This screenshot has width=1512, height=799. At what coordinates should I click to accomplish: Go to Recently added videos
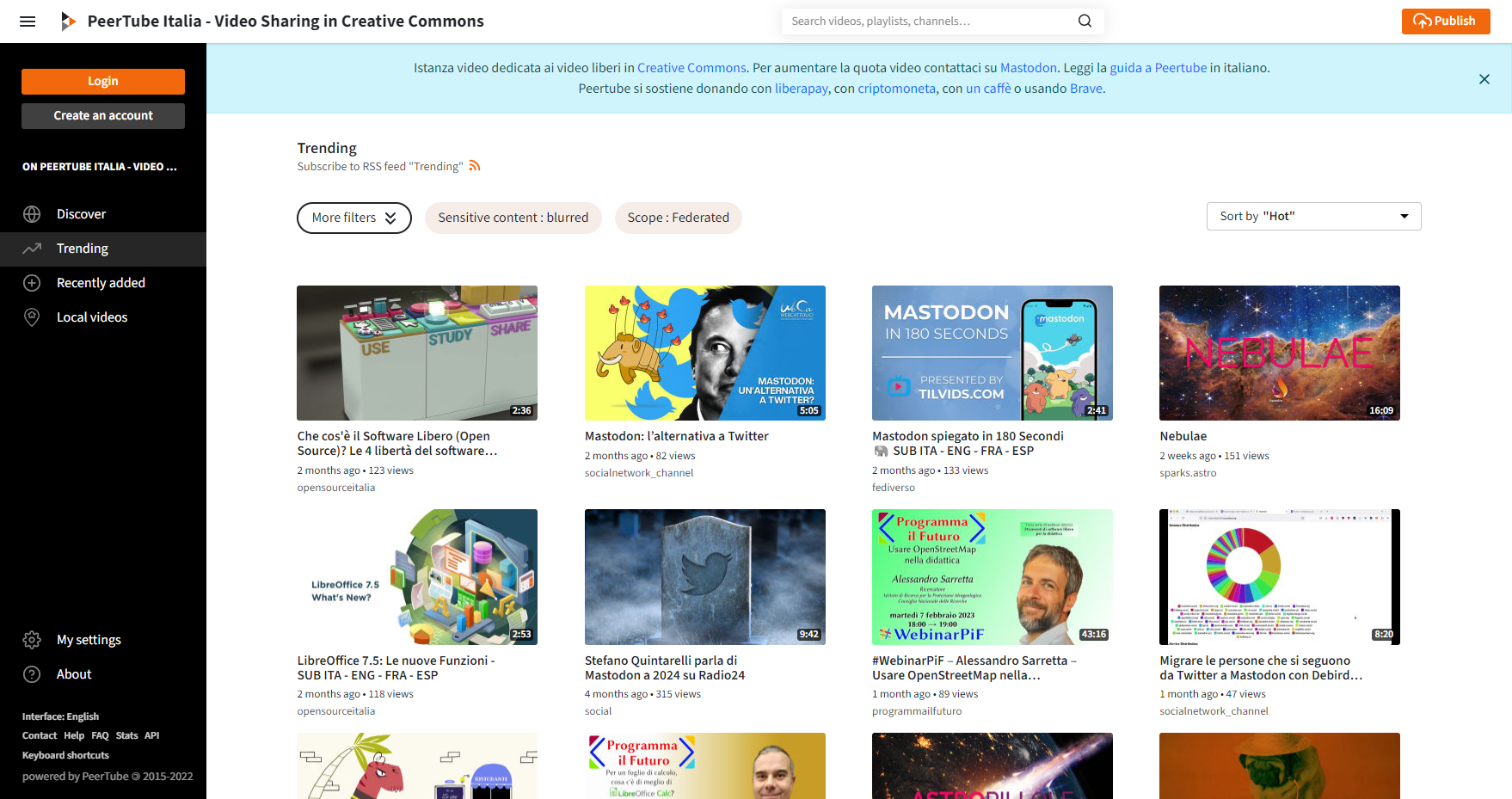point(101,283)
